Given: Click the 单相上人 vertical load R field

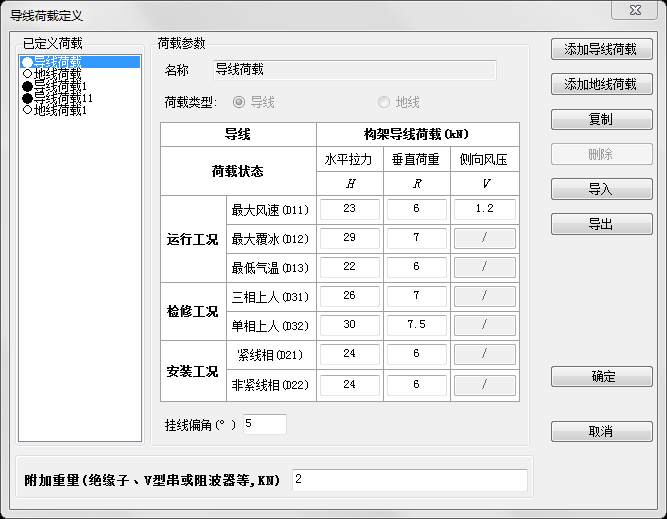Looking at the screenshot, I should (417, 326).
